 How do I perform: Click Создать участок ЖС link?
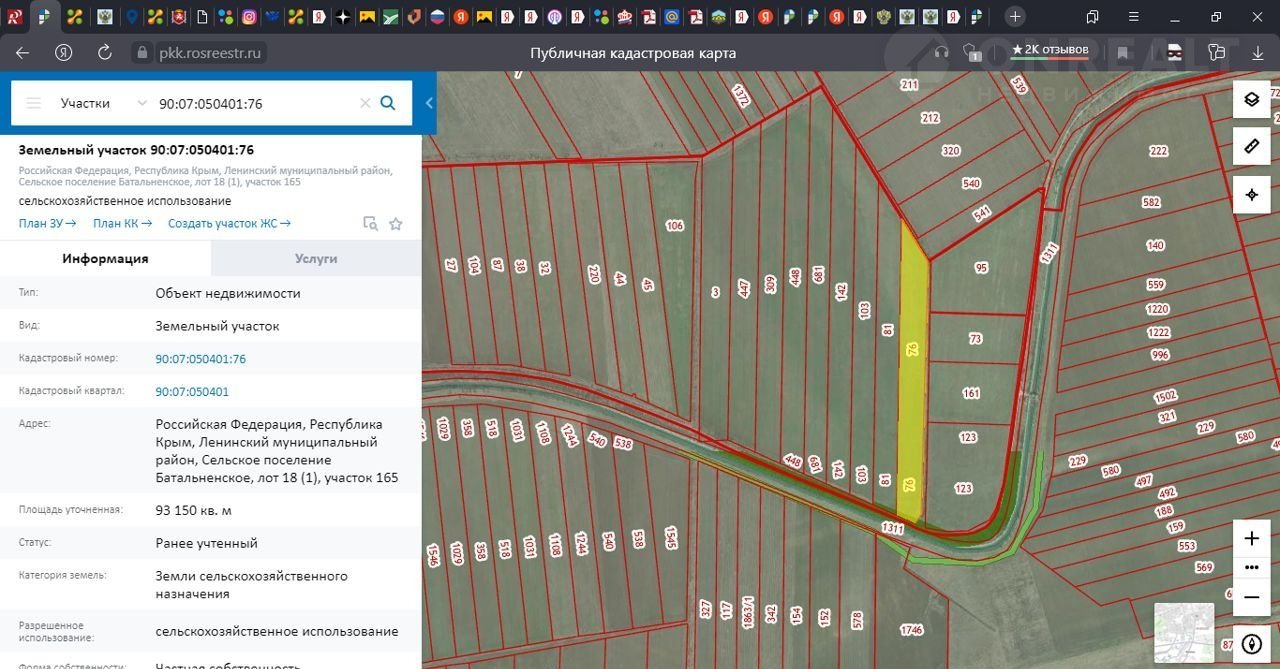[229, 224]
